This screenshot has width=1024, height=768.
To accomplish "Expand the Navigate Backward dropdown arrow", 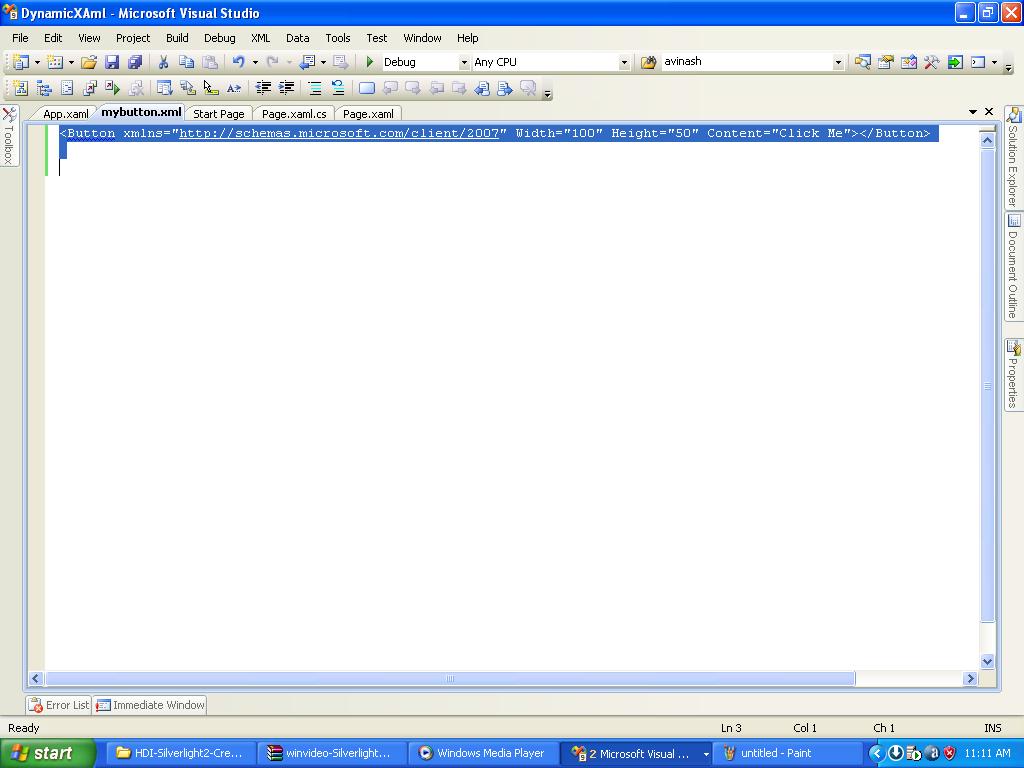I will 323,62.
